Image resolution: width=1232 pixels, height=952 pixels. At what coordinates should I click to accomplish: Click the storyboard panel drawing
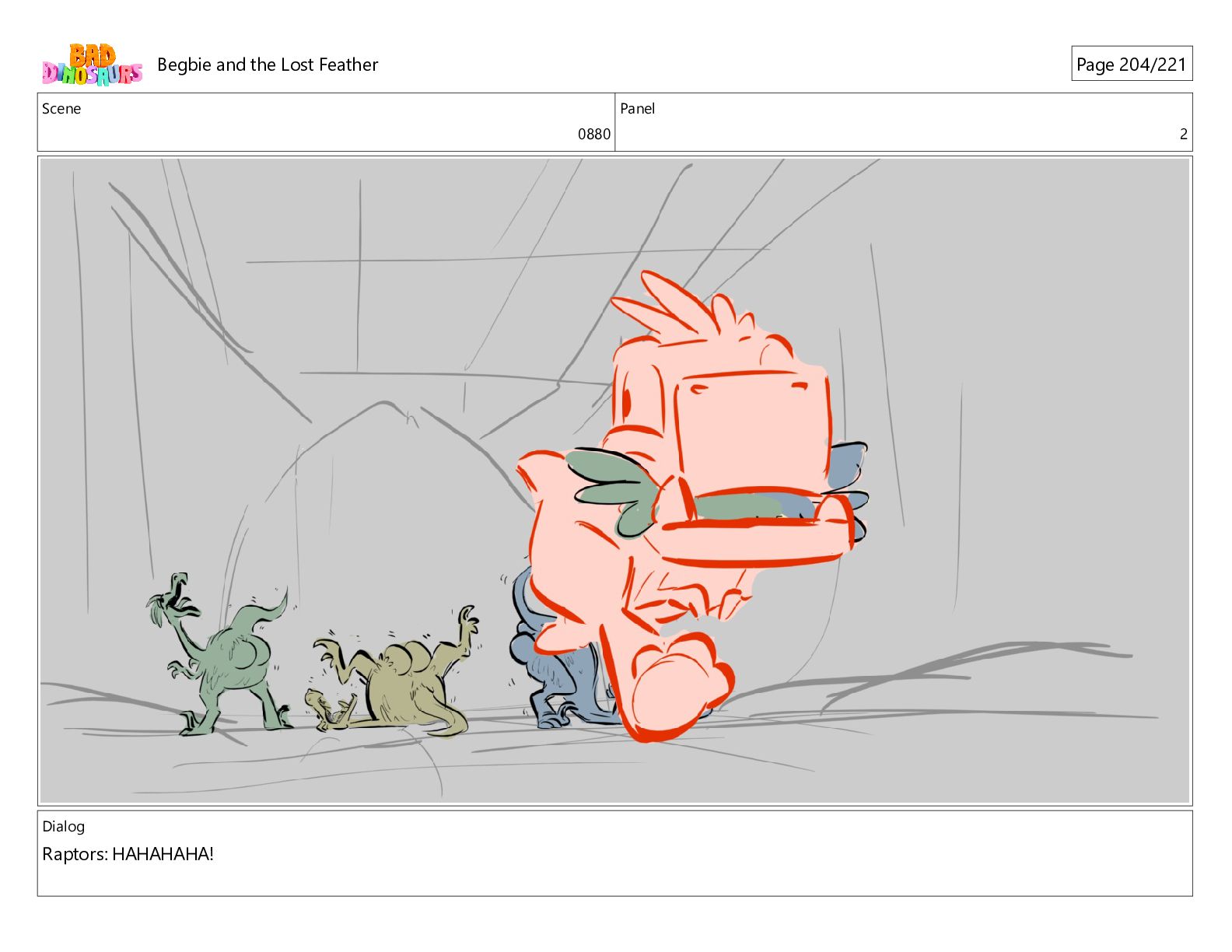coord(614,481)
